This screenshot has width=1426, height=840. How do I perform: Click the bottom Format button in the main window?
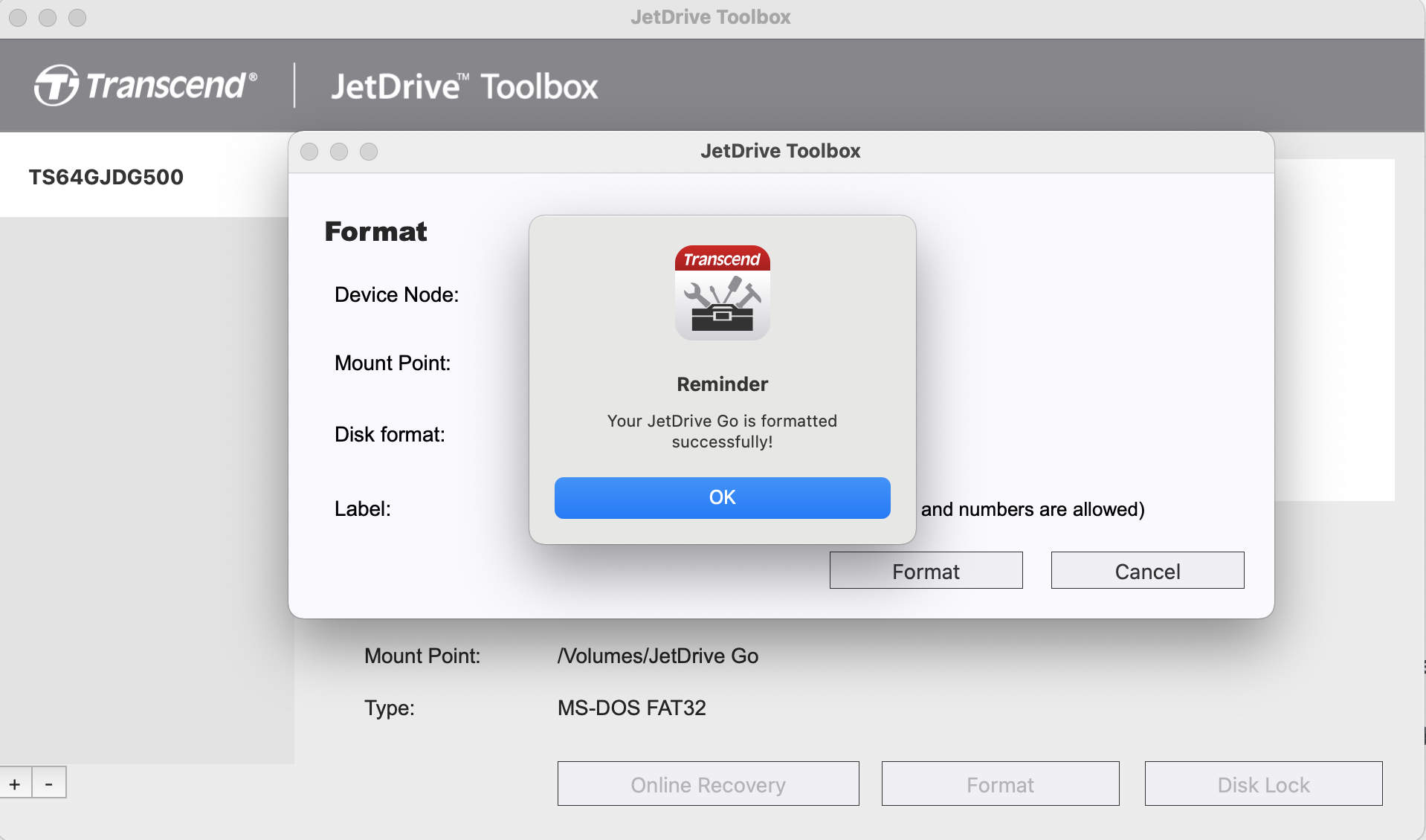coord(1000,784)
